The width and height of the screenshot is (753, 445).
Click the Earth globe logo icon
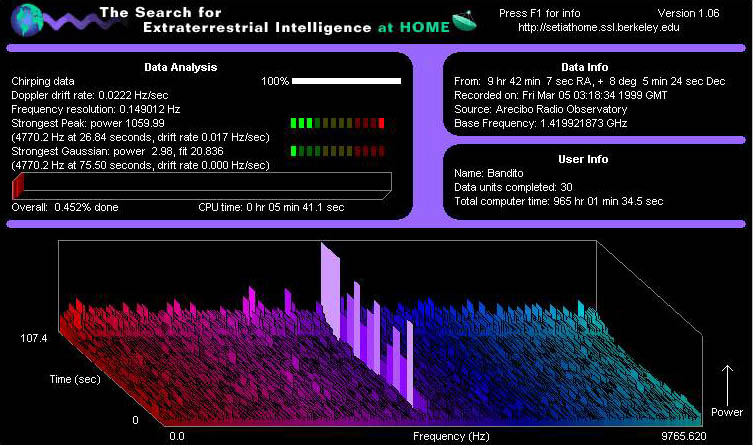(x=26, y=20)
